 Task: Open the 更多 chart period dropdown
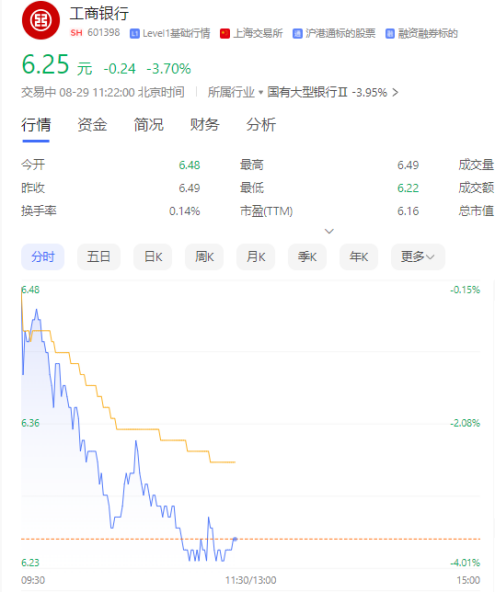(x=418, y=257)
